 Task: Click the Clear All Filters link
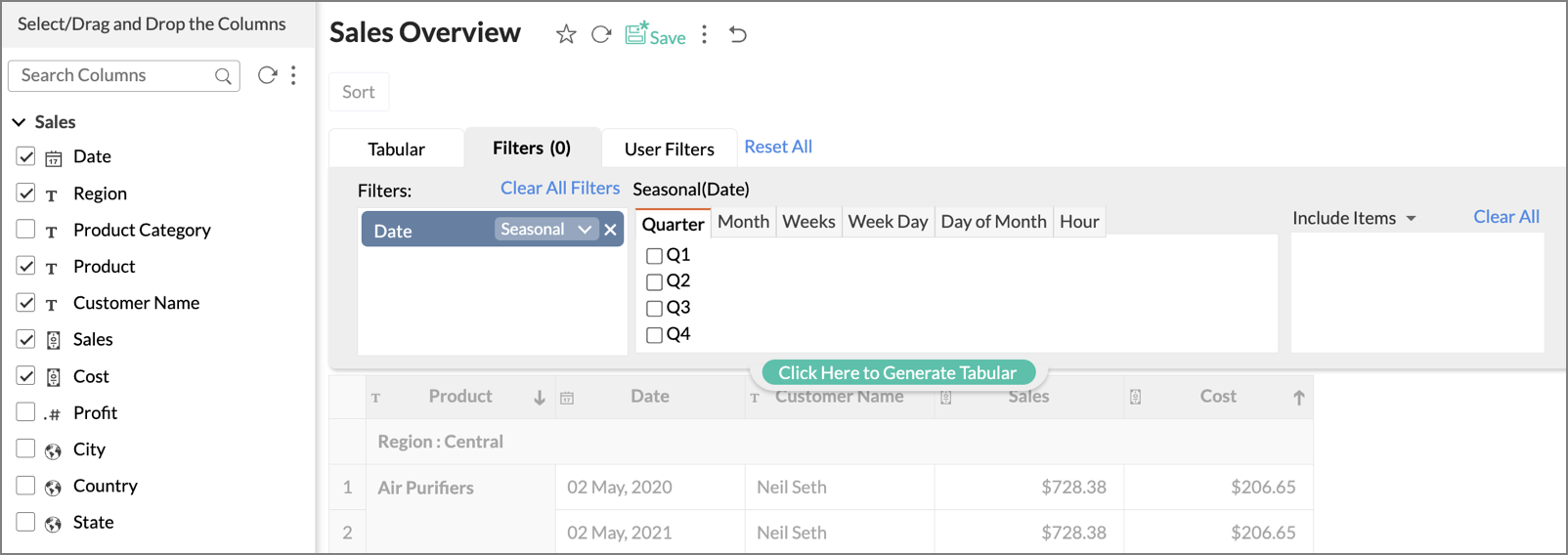pos(560,188)
